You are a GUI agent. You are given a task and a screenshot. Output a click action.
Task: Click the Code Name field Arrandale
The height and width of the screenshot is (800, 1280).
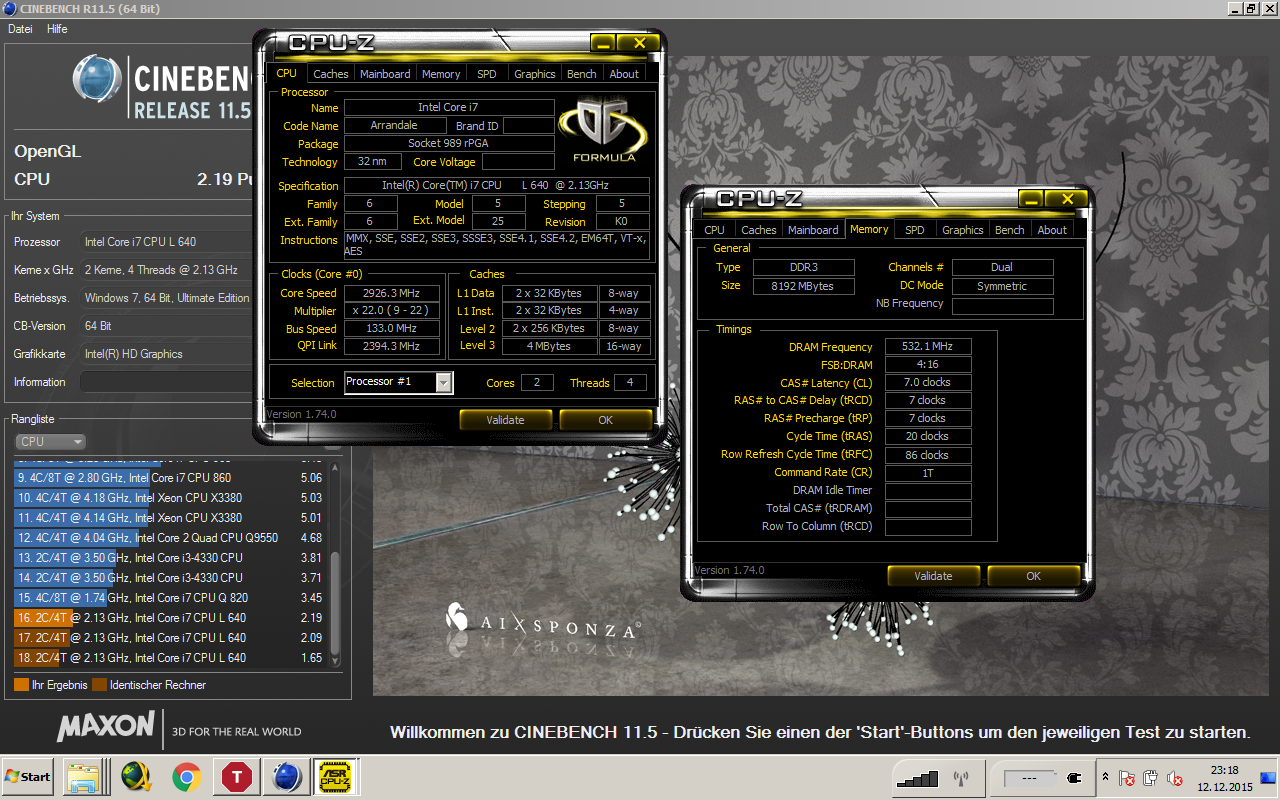394,125
